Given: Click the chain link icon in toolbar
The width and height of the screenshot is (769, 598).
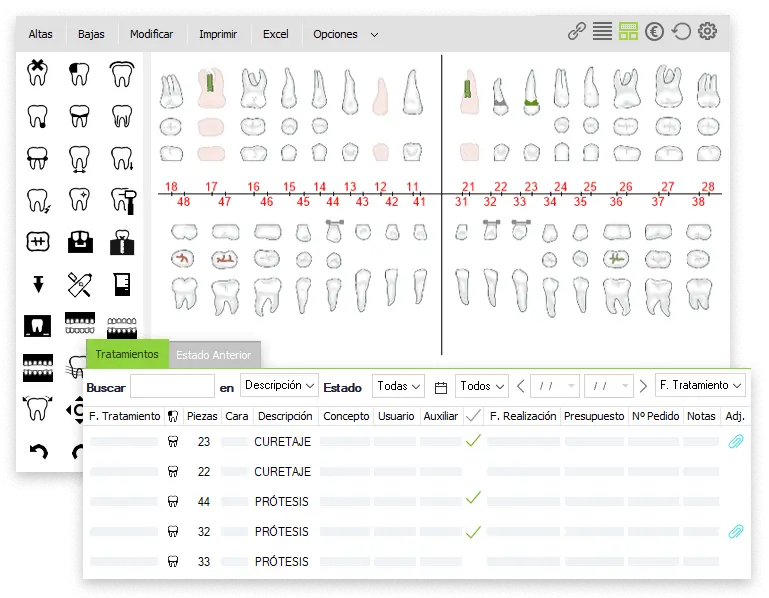Looking at the screenshot, I should coord(576,32).
